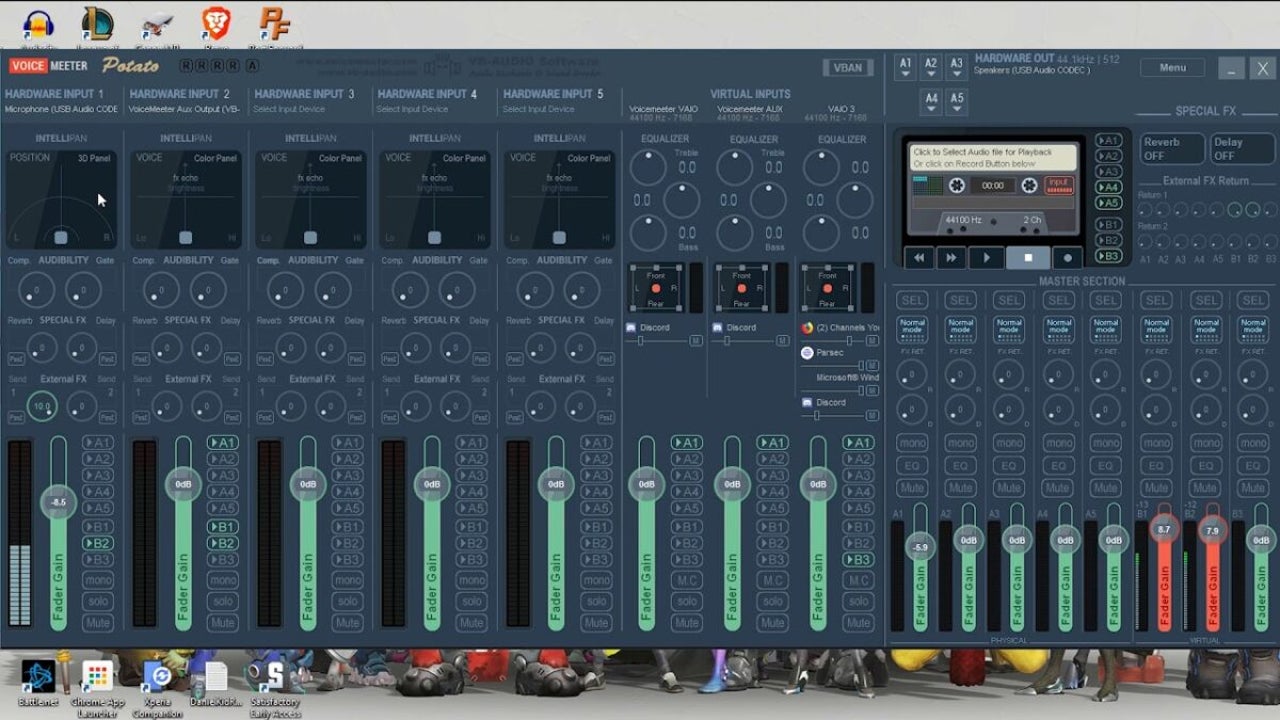
Task: Click the Discord icon under Voicemeeter VAIO input
Action: (630, 327)
